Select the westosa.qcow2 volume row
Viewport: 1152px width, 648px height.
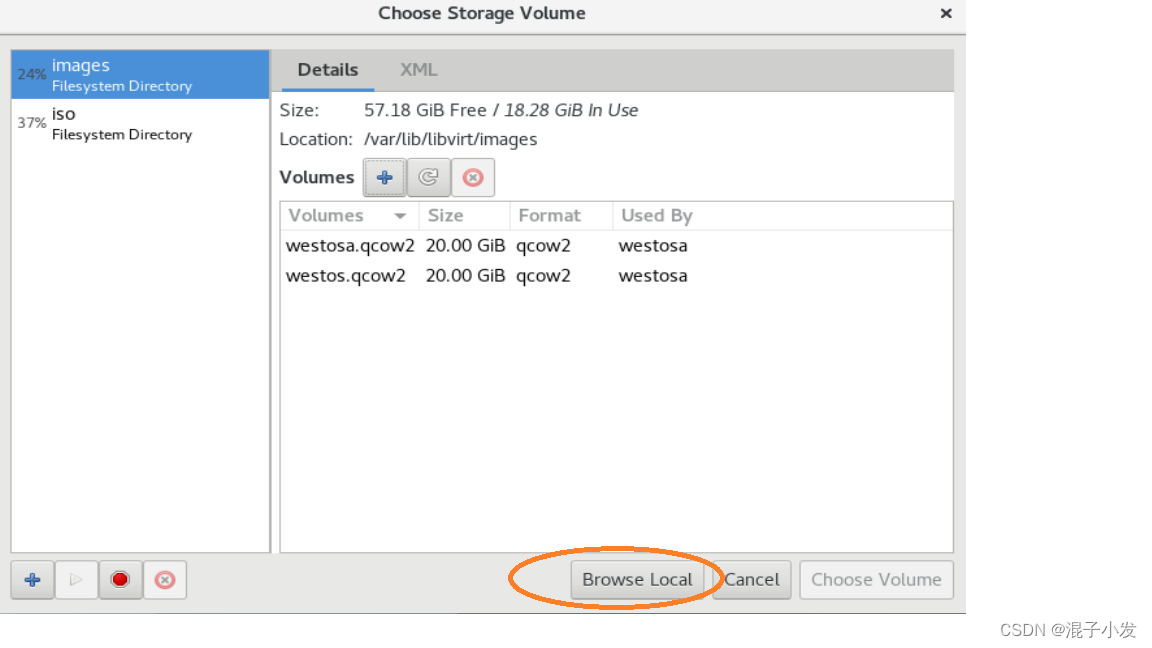(616, 245)
